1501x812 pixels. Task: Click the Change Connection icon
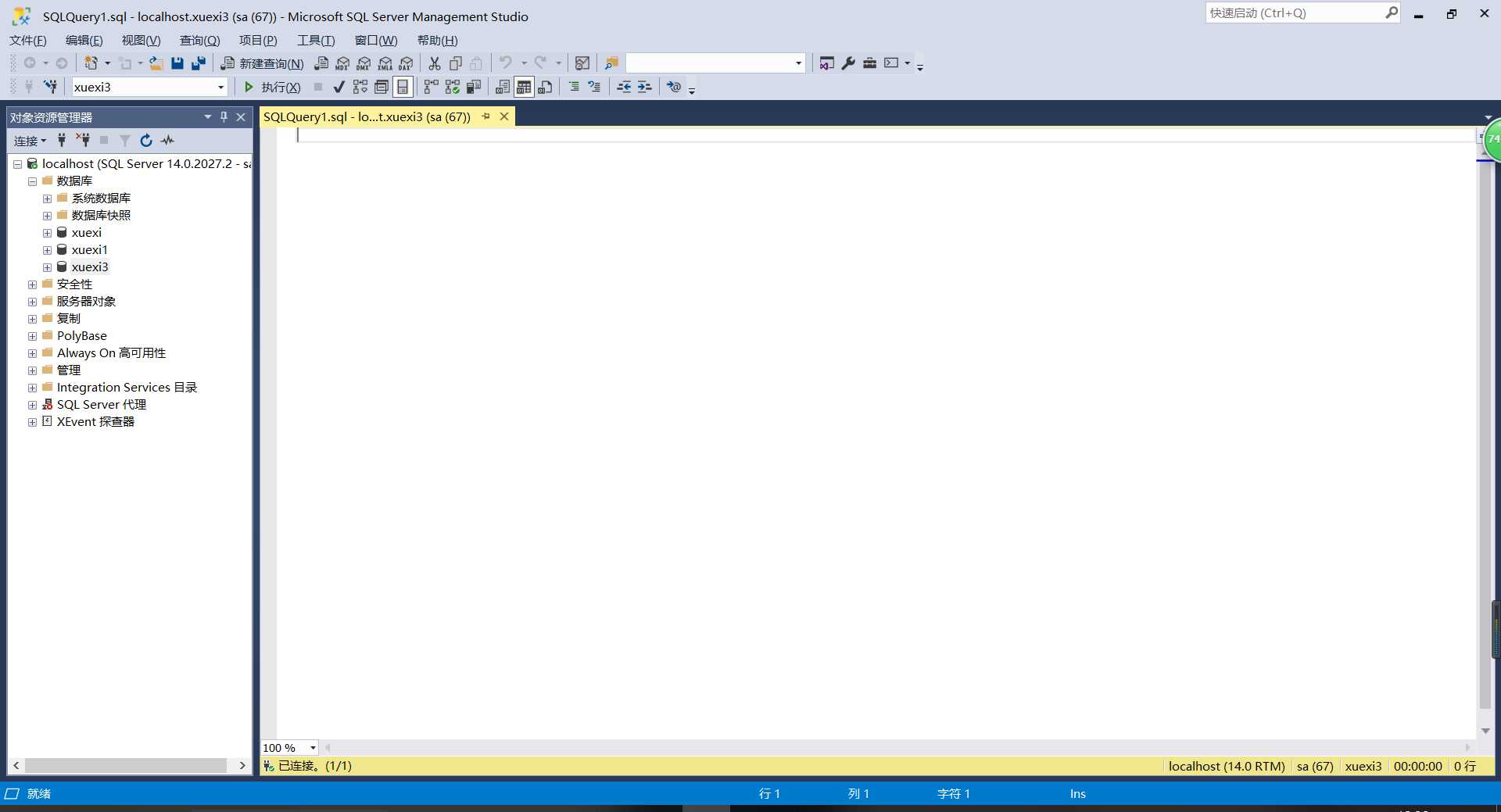pyautogui.click(x=50, y=87)
